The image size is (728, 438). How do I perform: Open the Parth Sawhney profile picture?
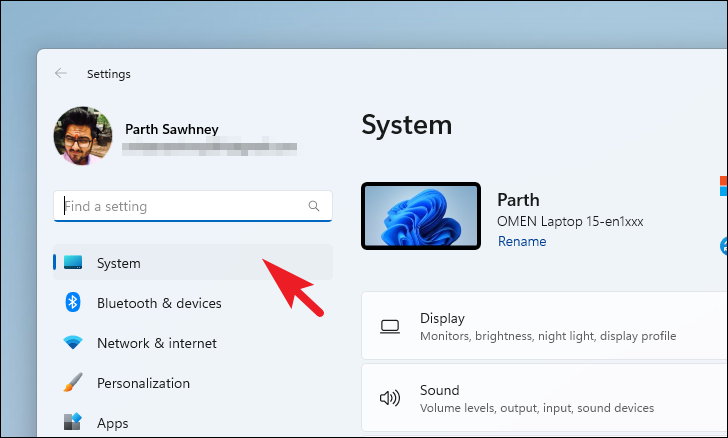coord(83,136)
